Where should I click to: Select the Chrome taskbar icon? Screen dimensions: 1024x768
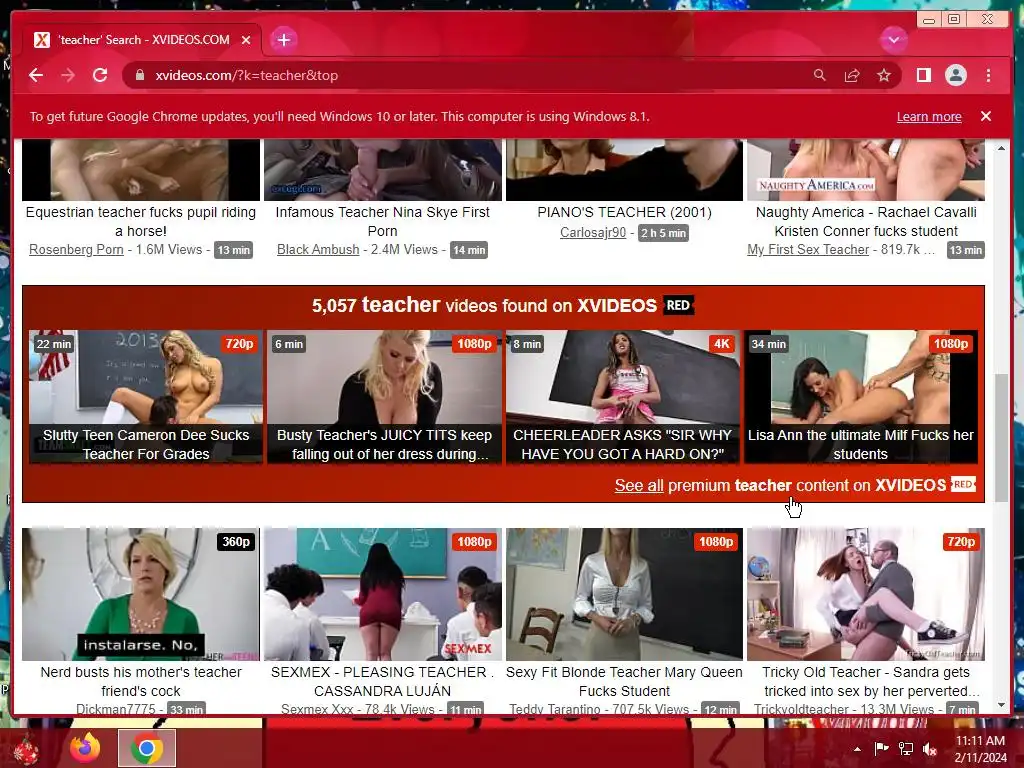pyautogui.click(x=147, y=748)
